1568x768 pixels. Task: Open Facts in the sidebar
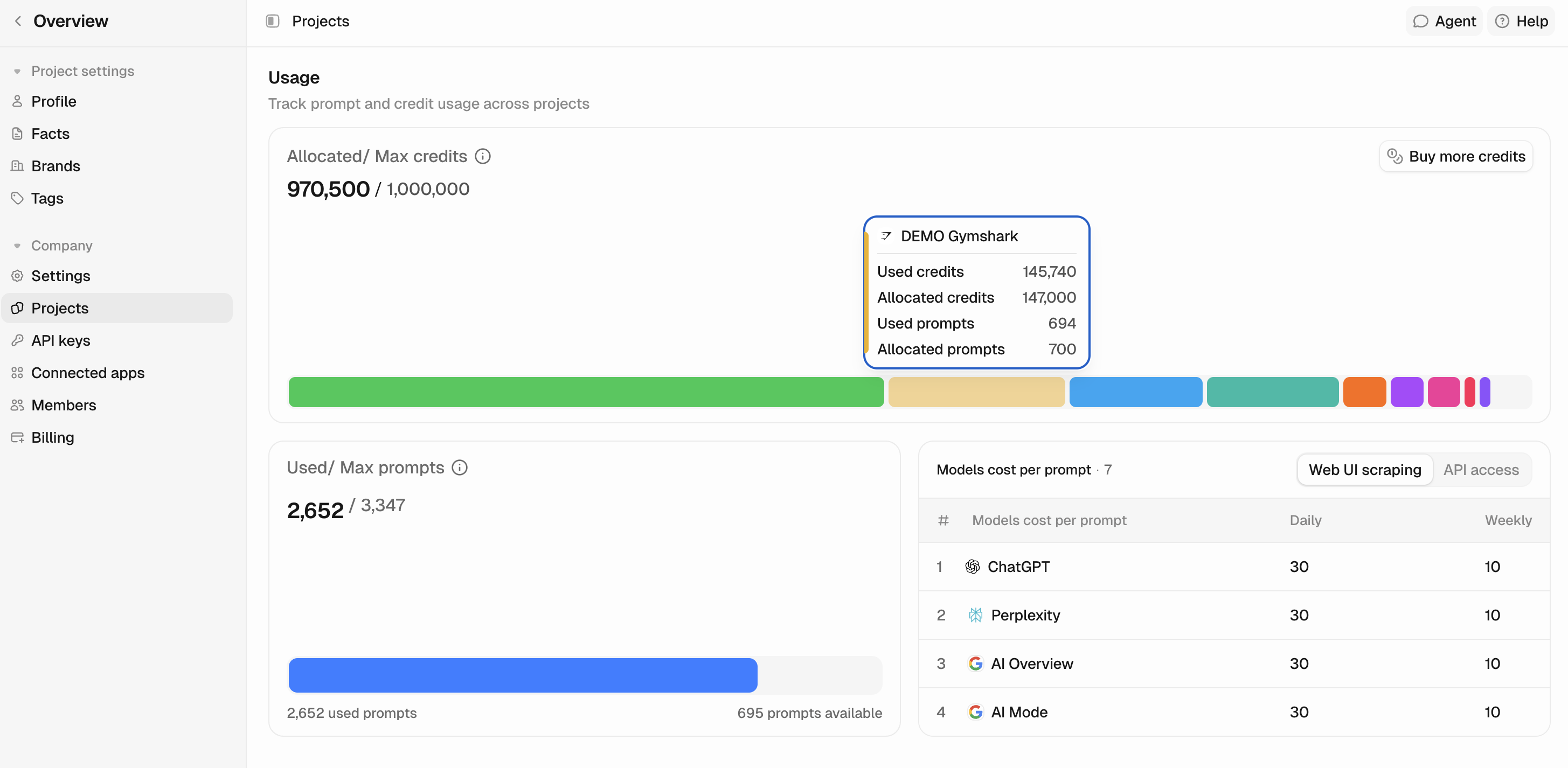117,134
